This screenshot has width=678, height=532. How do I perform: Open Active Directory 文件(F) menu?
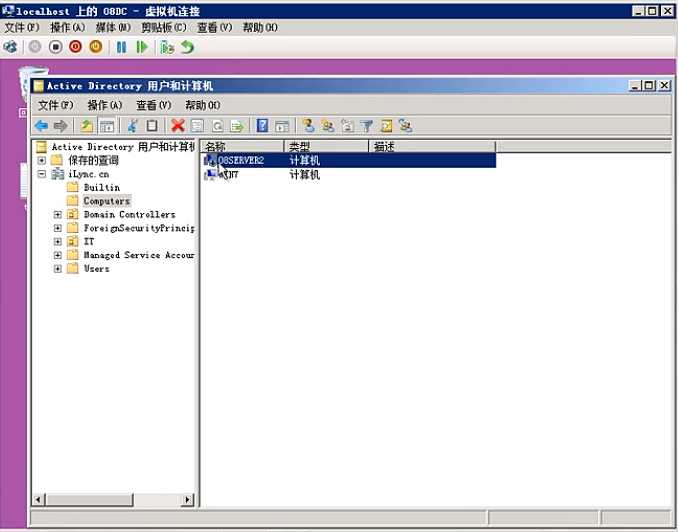pos(56,105)
